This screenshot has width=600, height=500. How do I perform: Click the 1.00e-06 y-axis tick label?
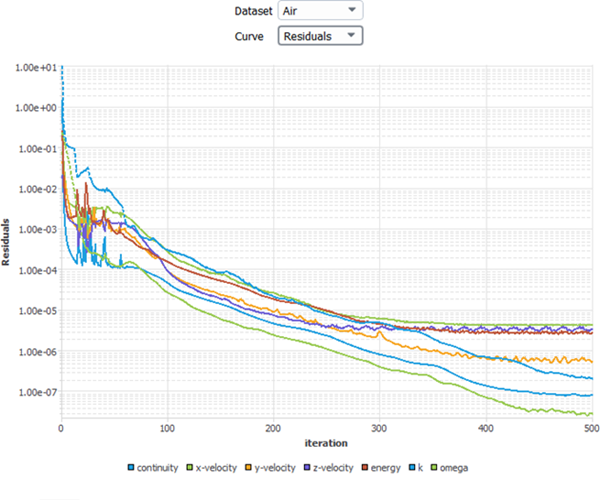tap(38, 352)
